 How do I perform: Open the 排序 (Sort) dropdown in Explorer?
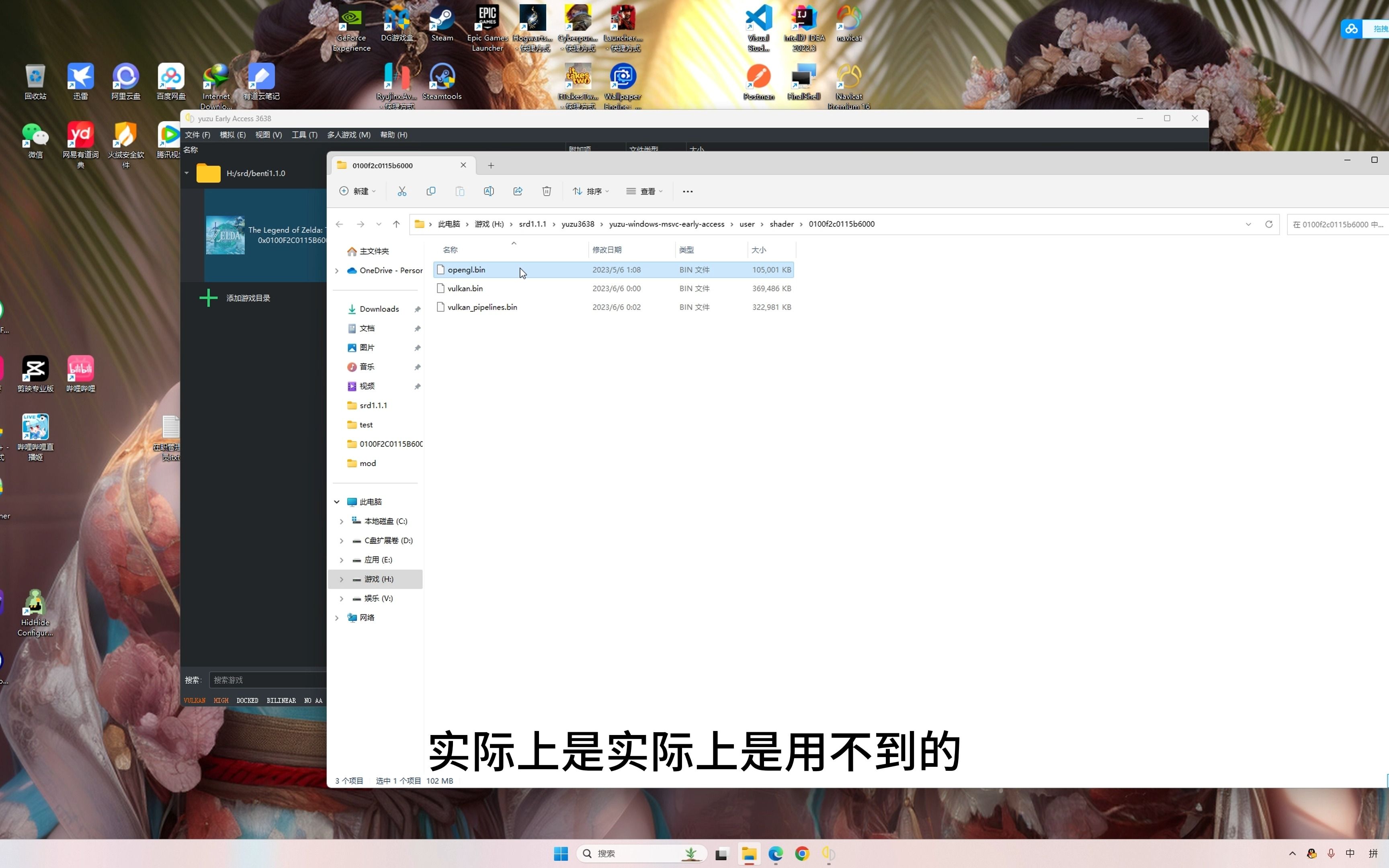click(x=591, y=191)
